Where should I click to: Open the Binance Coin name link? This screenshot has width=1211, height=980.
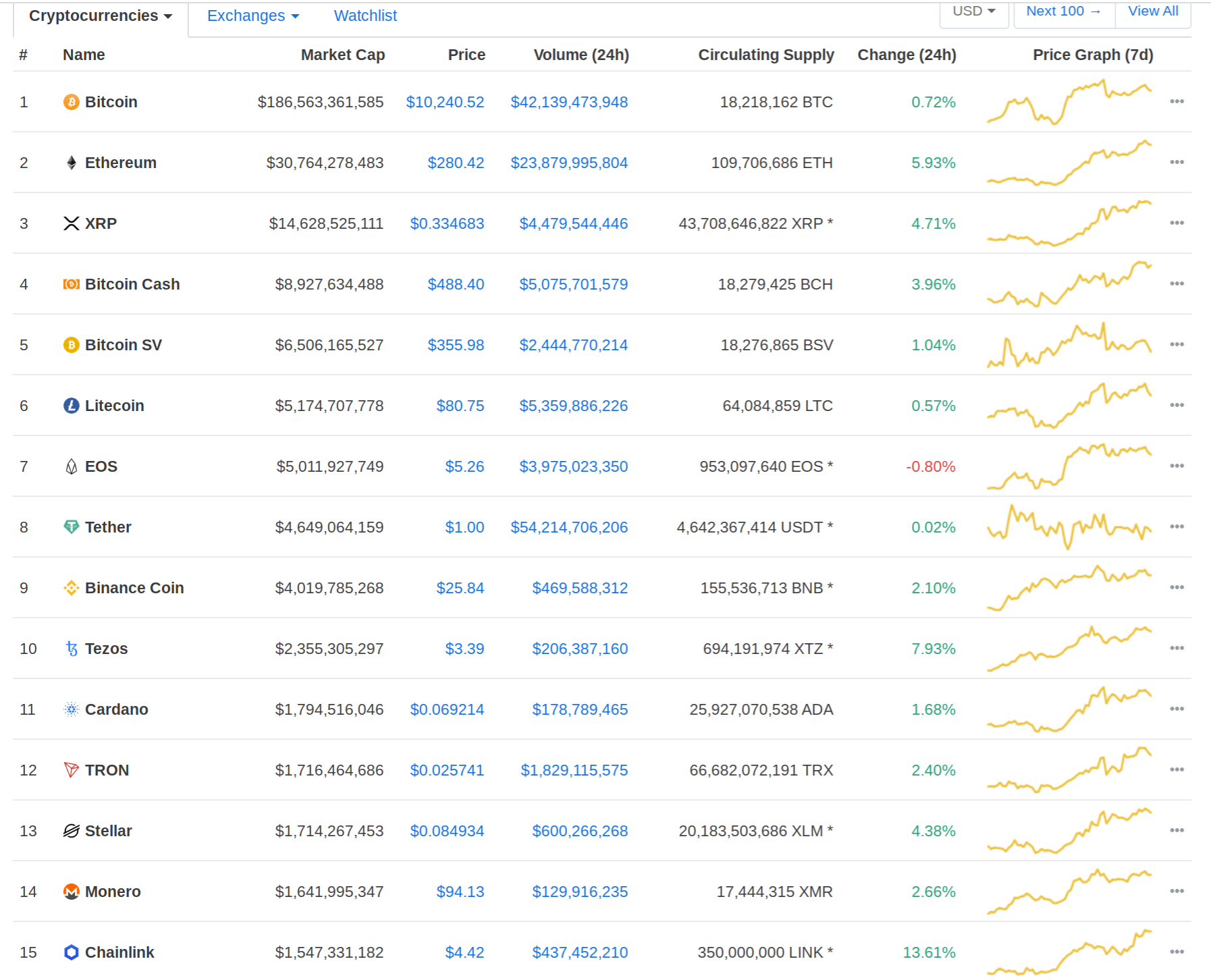click(x=134, y=588)
